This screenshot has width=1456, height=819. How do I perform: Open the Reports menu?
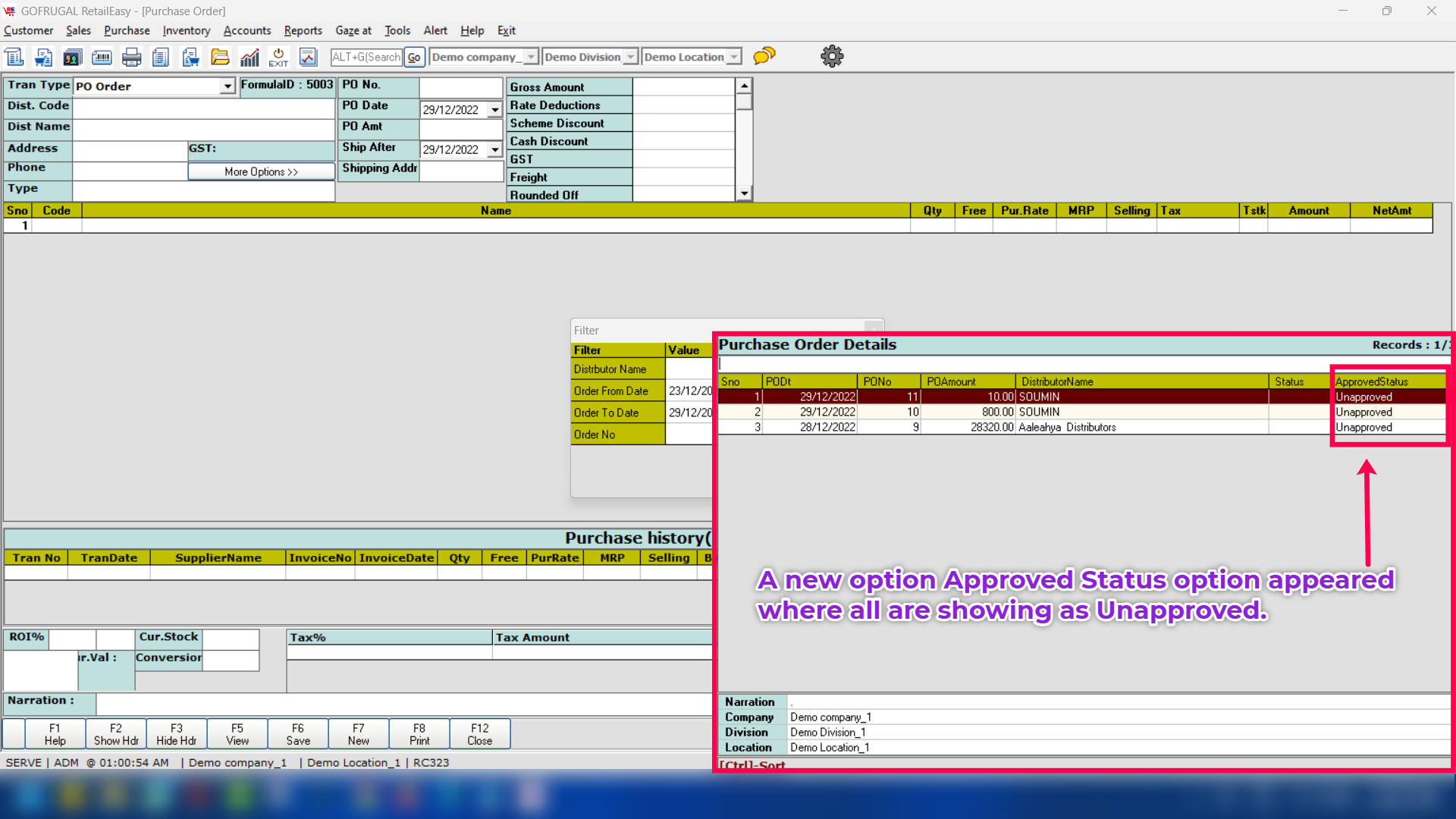click(x=303, y=30)
